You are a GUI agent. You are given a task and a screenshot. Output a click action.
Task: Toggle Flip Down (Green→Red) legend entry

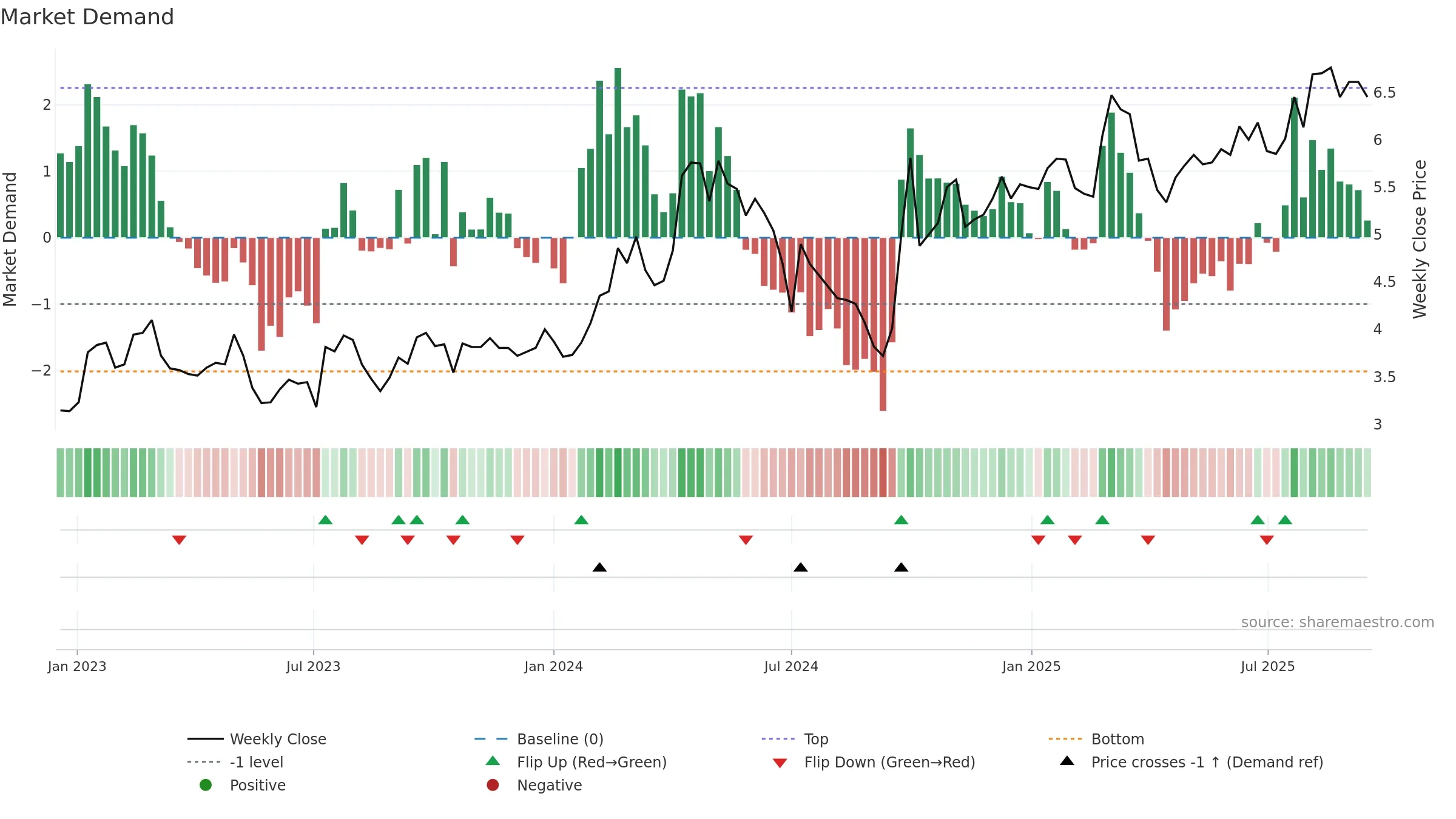pos(874,762)
